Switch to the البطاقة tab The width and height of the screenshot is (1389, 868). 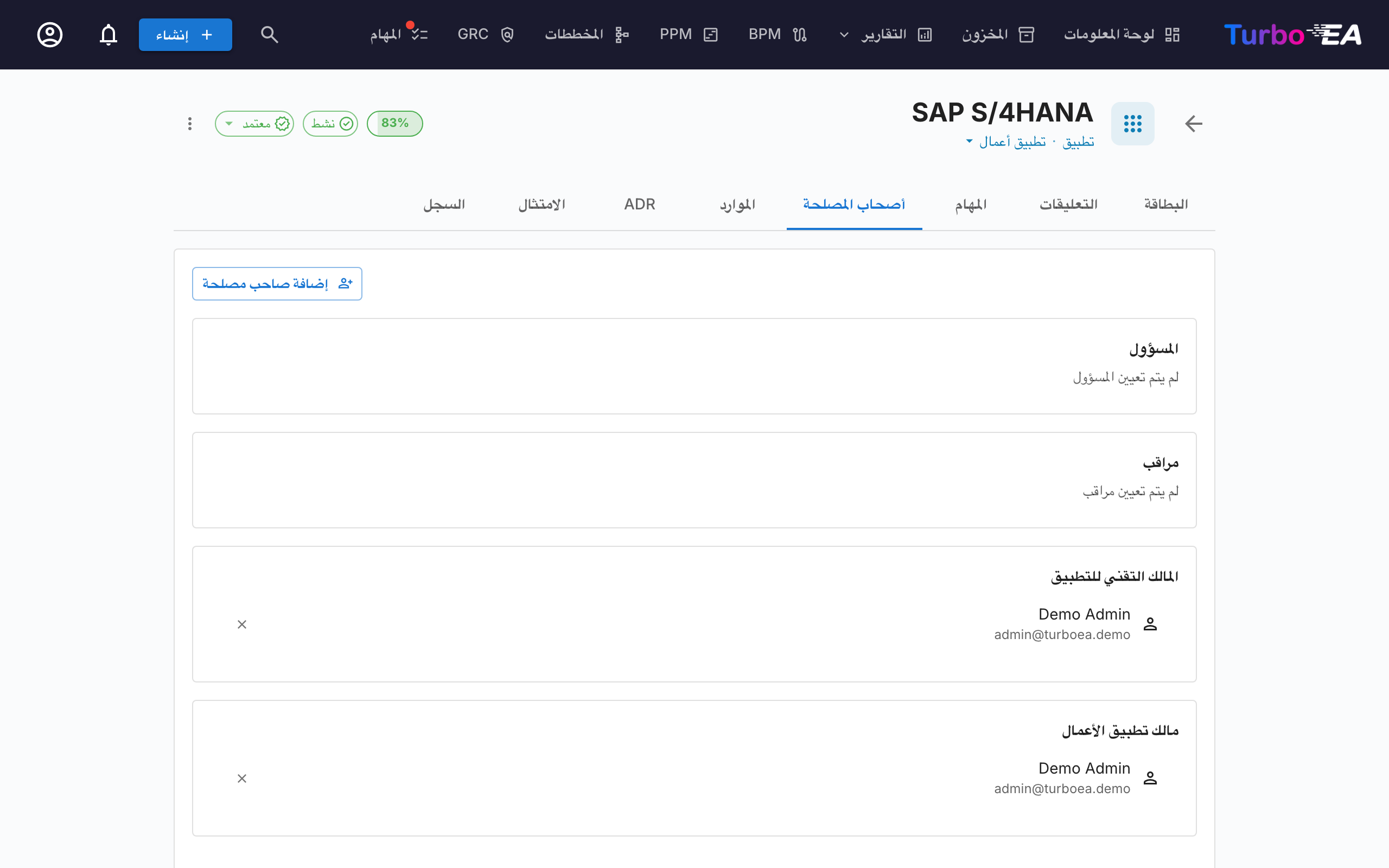click(1167, 205)
